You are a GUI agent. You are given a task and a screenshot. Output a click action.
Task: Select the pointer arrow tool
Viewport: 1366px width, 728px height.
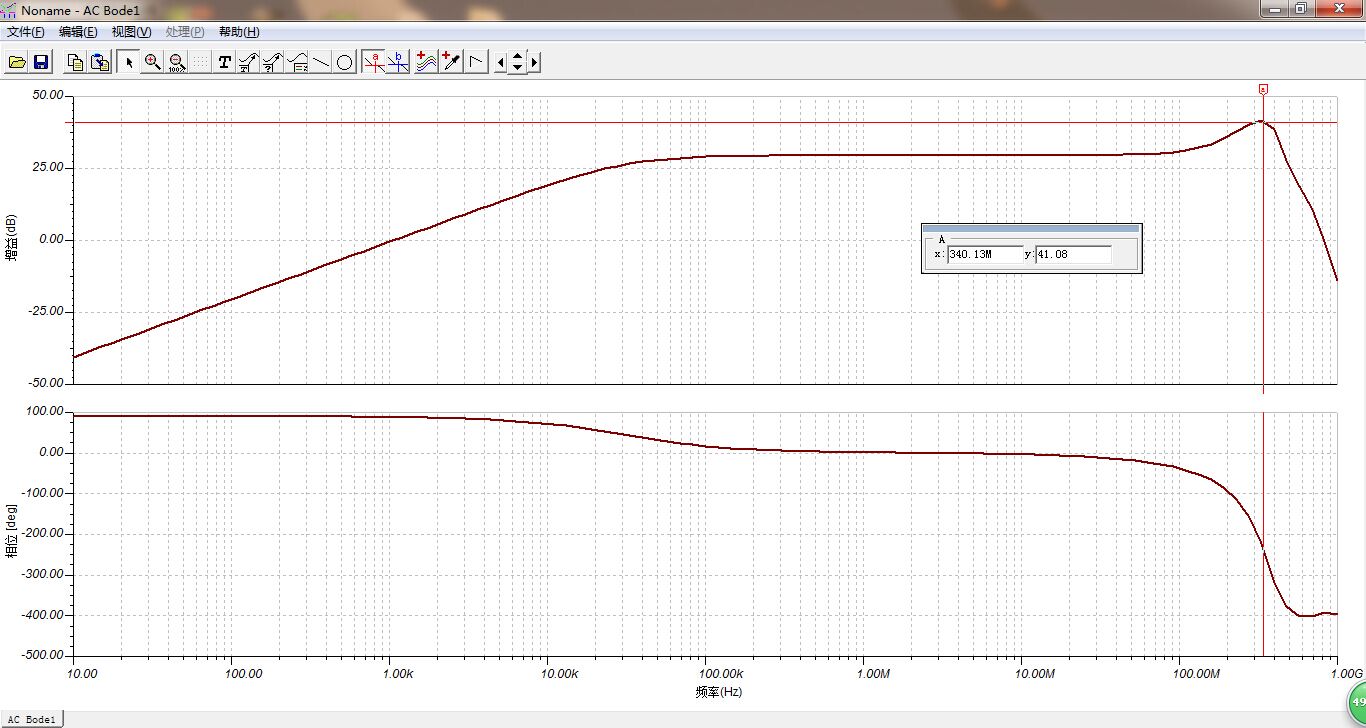(x=128, y=62)
